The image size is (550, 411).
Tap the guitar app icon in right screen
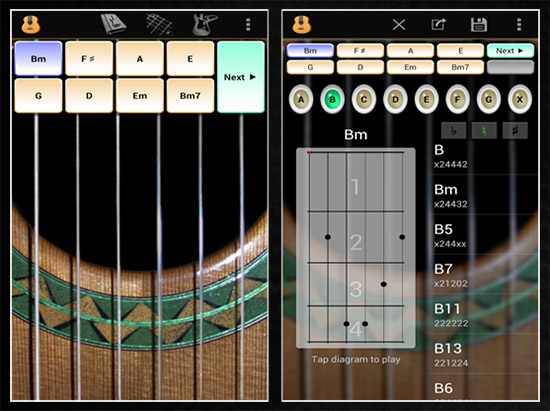click(302, 25)
